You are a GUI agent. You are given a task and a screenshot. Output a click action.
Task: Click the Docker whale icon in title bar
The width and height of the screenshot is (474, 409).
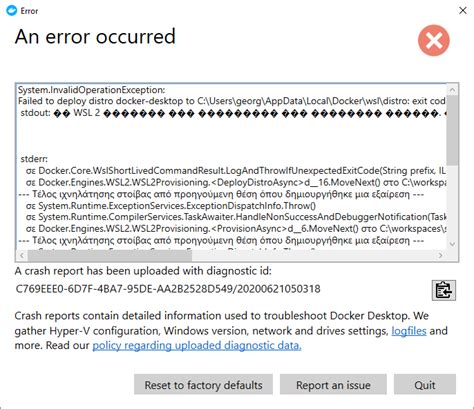click(x=11, y=11)
